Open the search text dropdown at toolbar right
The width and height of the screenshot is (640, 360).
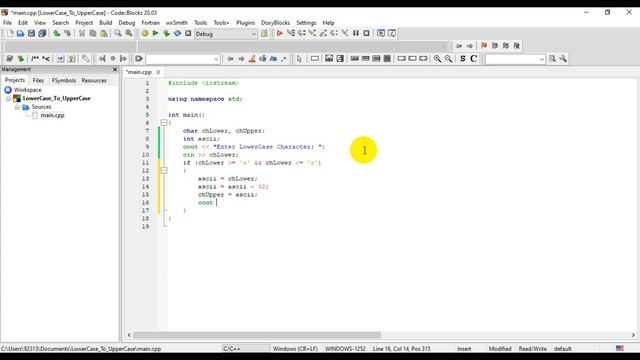click(515, 59)
